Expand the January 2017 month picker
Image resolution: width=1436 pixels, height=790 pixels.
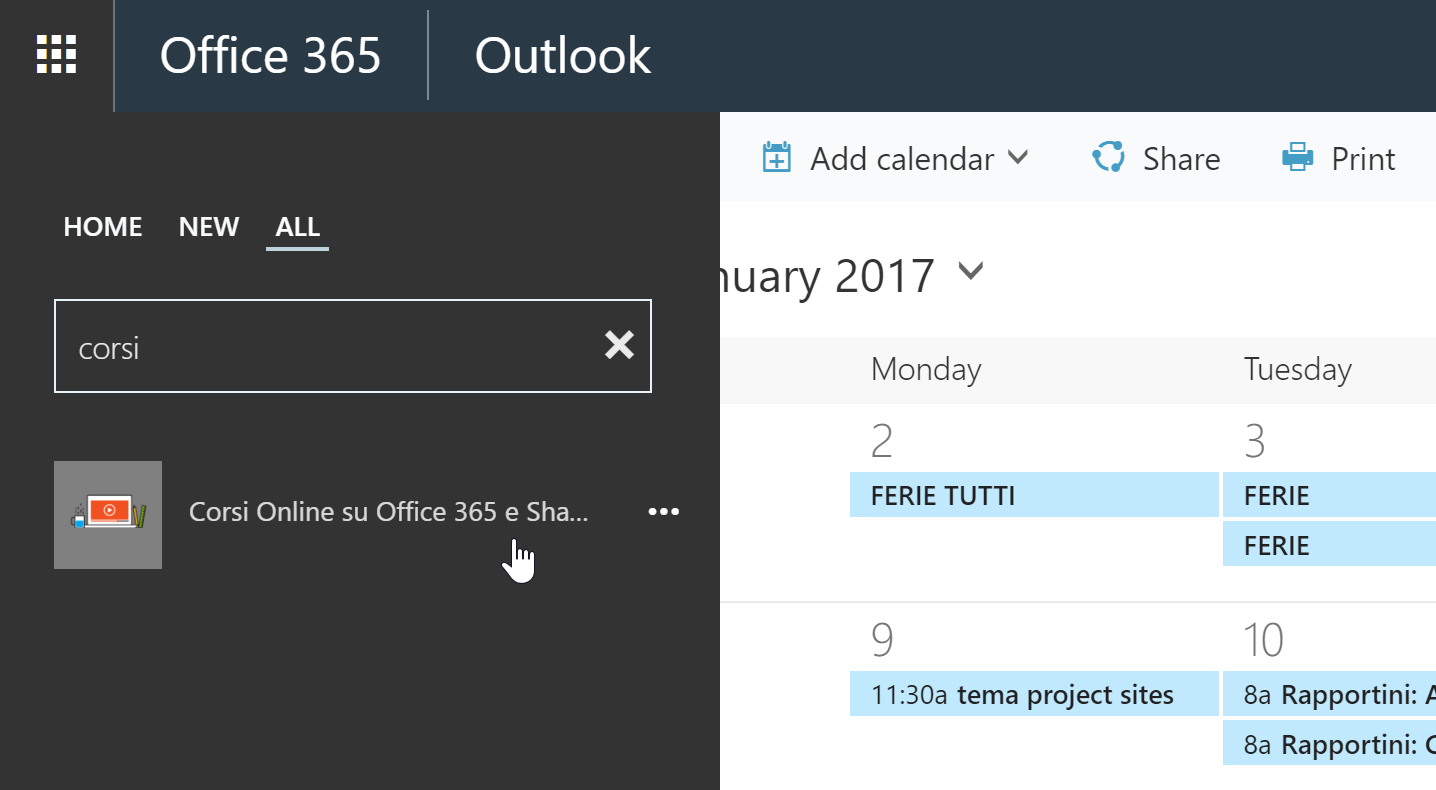pyautogui.click(x=971, y=271)
